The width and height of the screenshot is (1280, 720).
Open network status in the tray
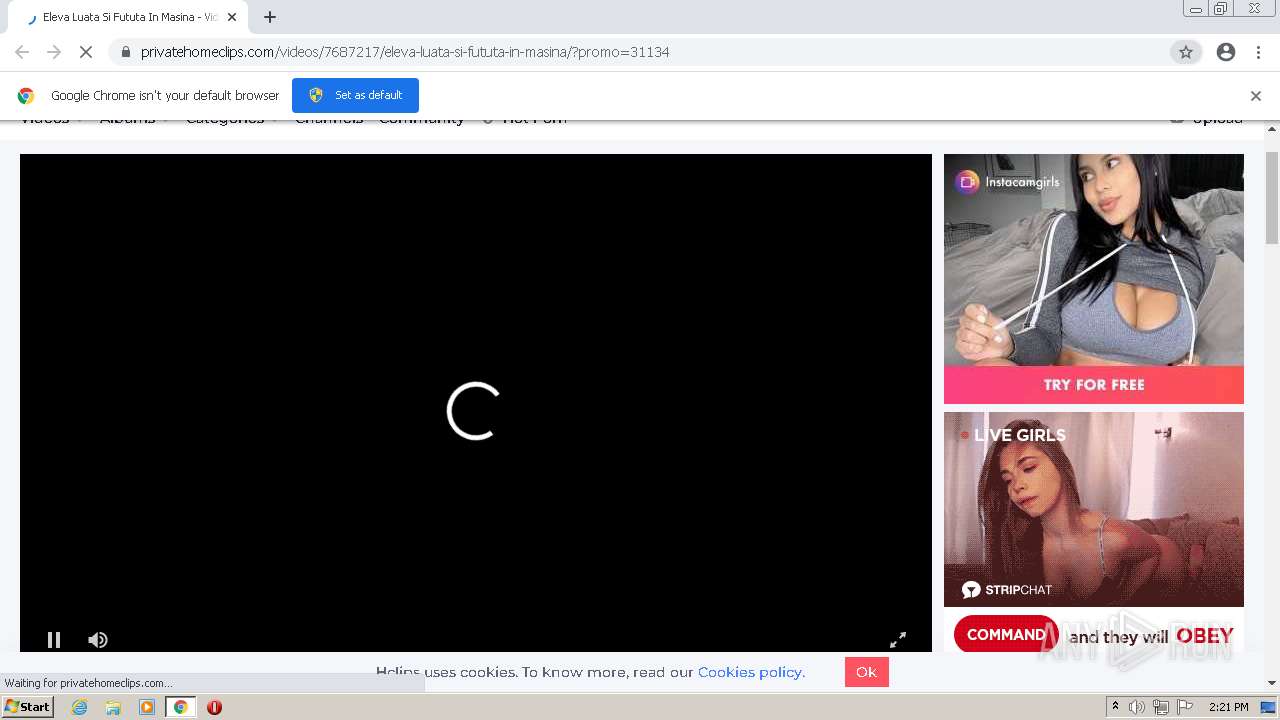[1161, 707]
